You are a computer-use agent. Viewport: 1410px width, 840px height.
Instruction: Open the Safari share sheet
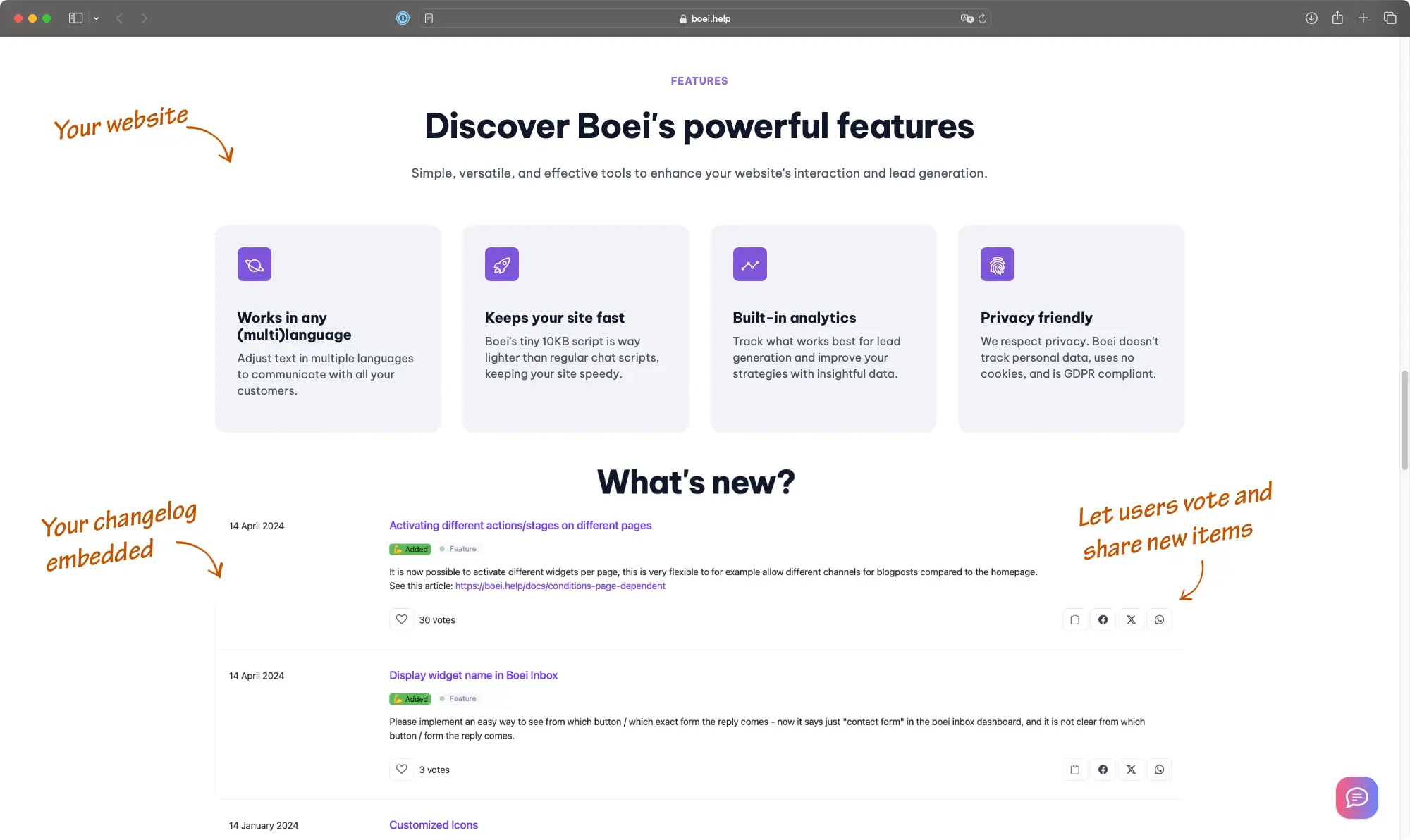(1337, 18)
